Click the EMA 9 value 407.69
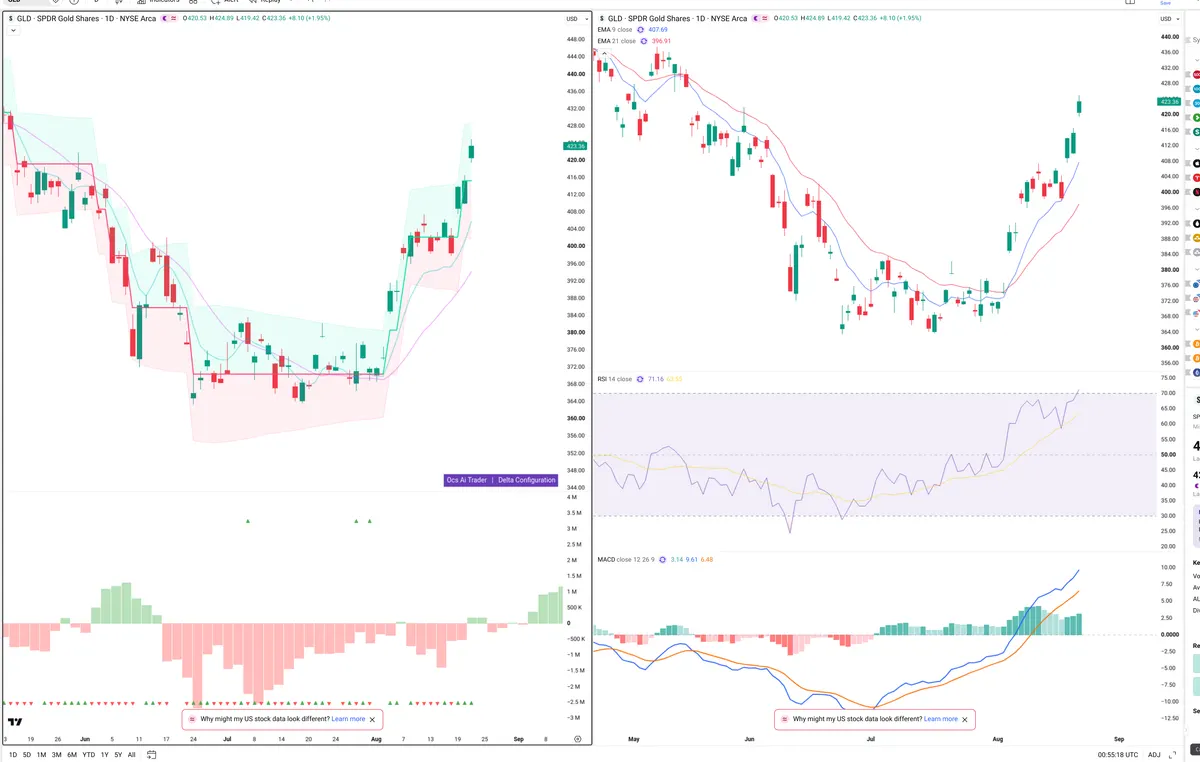This screenshot has height=762, width=1200. pos(658,30)
